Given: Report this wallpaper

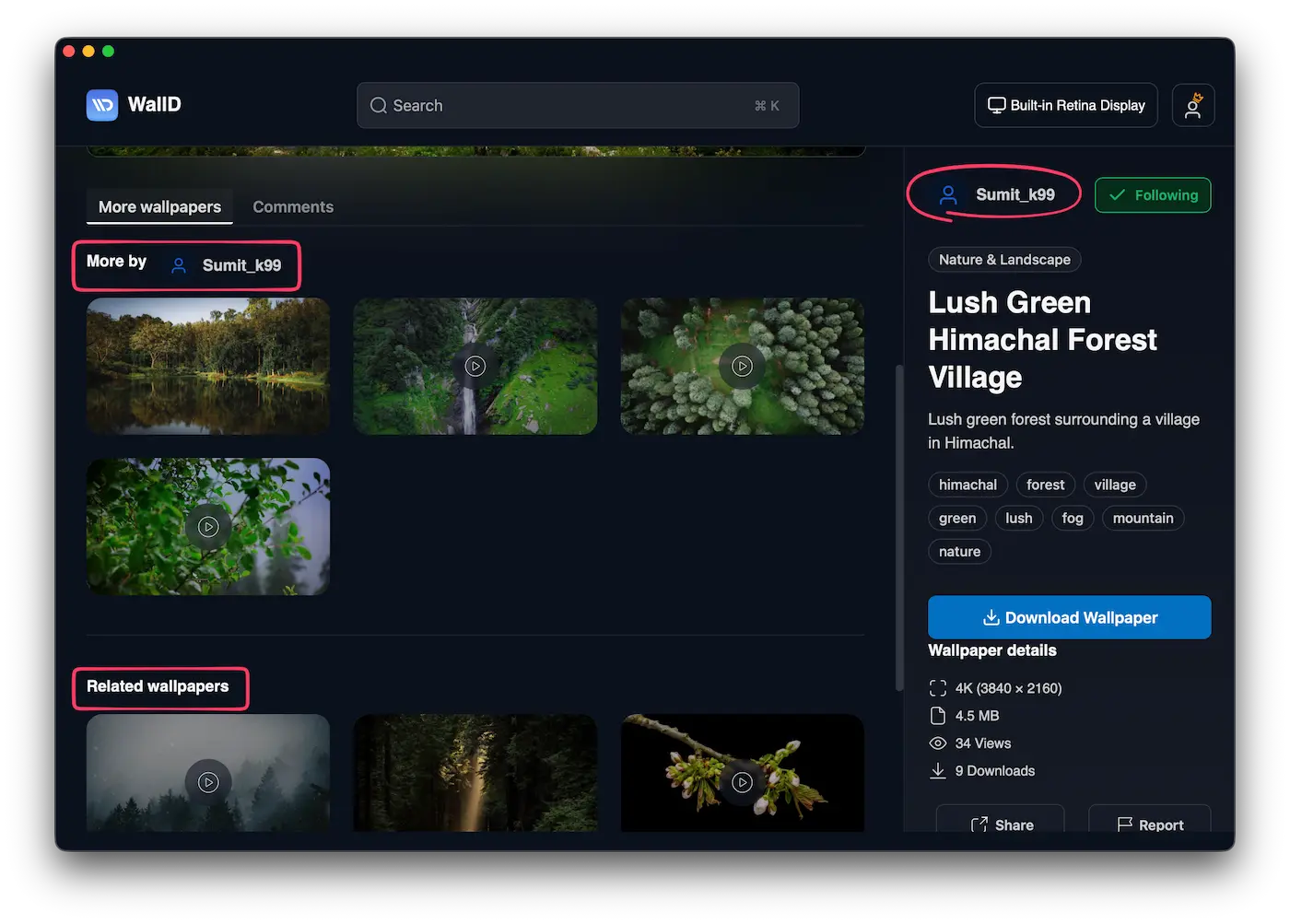Looking at the screenshot, I should coord(1150,824).
